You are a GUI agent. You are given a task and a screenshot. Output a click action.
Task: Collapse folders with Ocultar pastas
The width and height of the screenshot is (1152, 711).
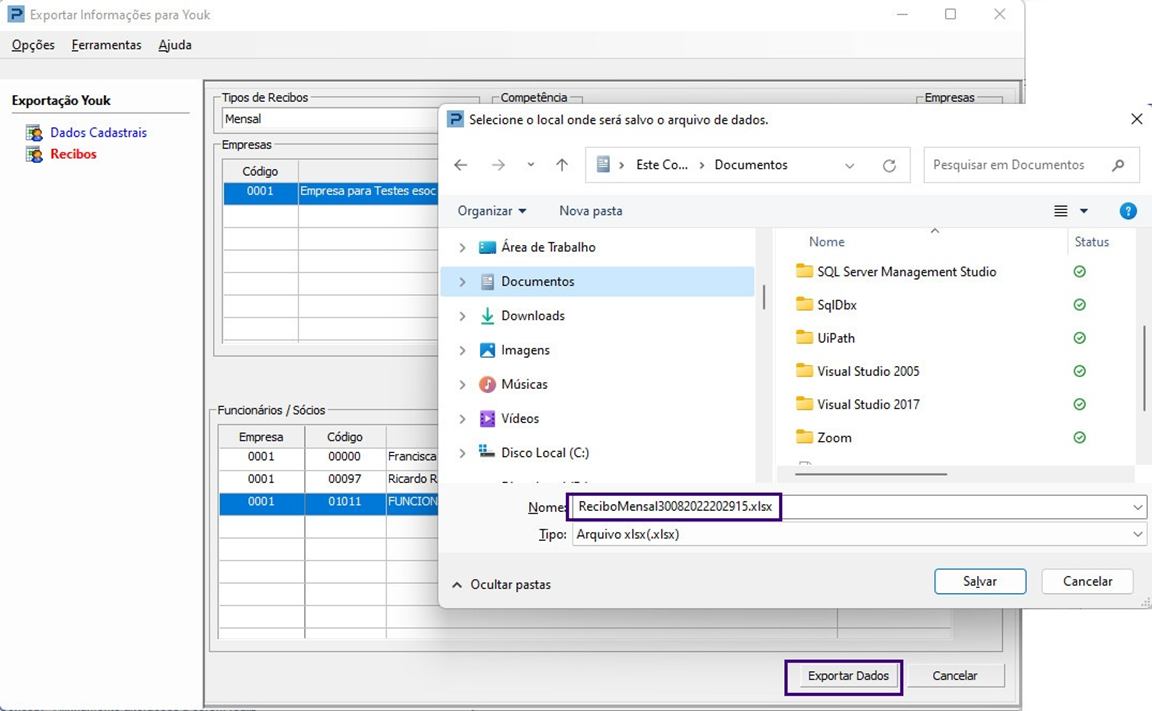[501, 584]
